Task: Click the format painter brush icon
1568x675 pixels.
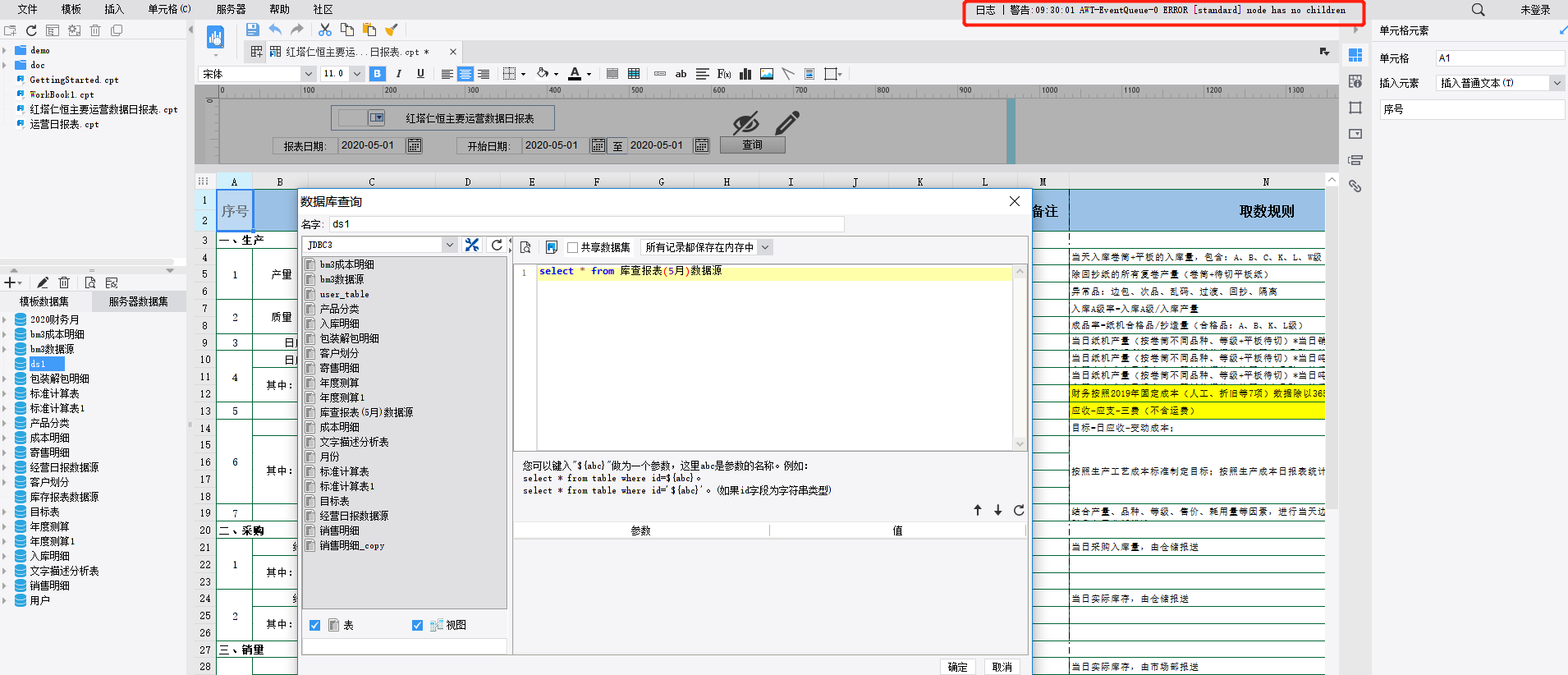Action: [392, 30]
